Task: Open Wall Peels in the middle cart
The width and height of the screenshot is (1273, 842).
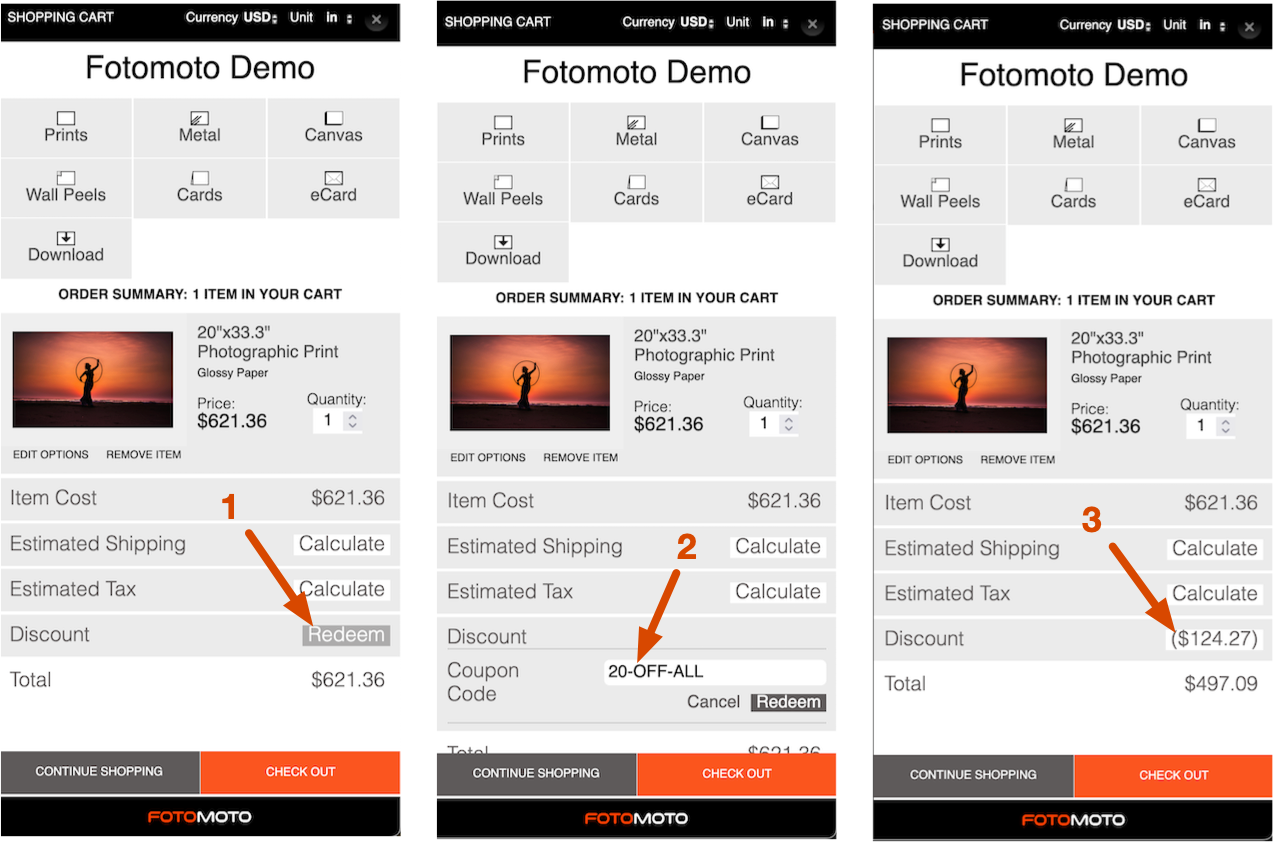Action: (x=503, y=191)
